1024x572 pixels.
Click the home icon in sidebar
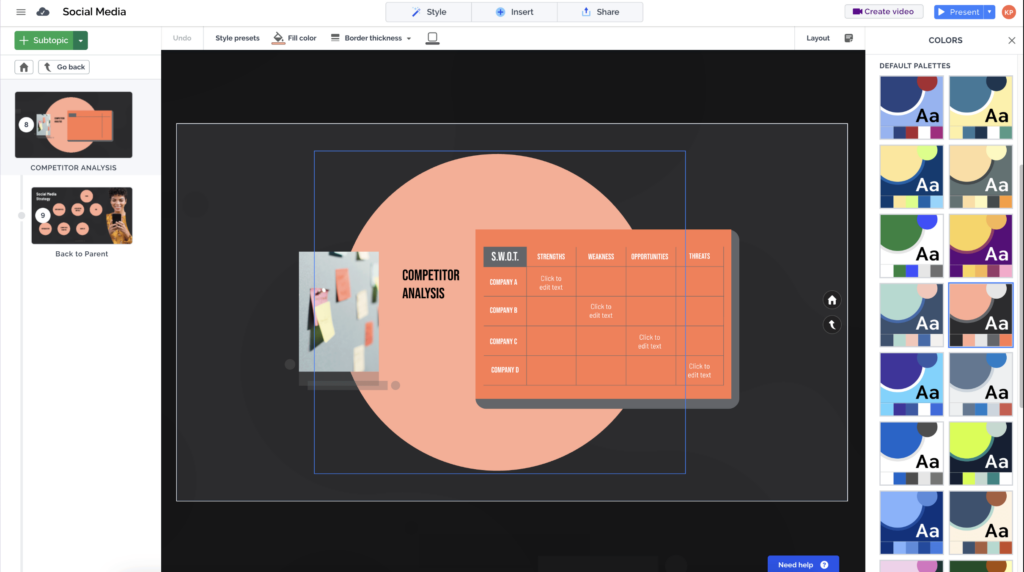24,67
